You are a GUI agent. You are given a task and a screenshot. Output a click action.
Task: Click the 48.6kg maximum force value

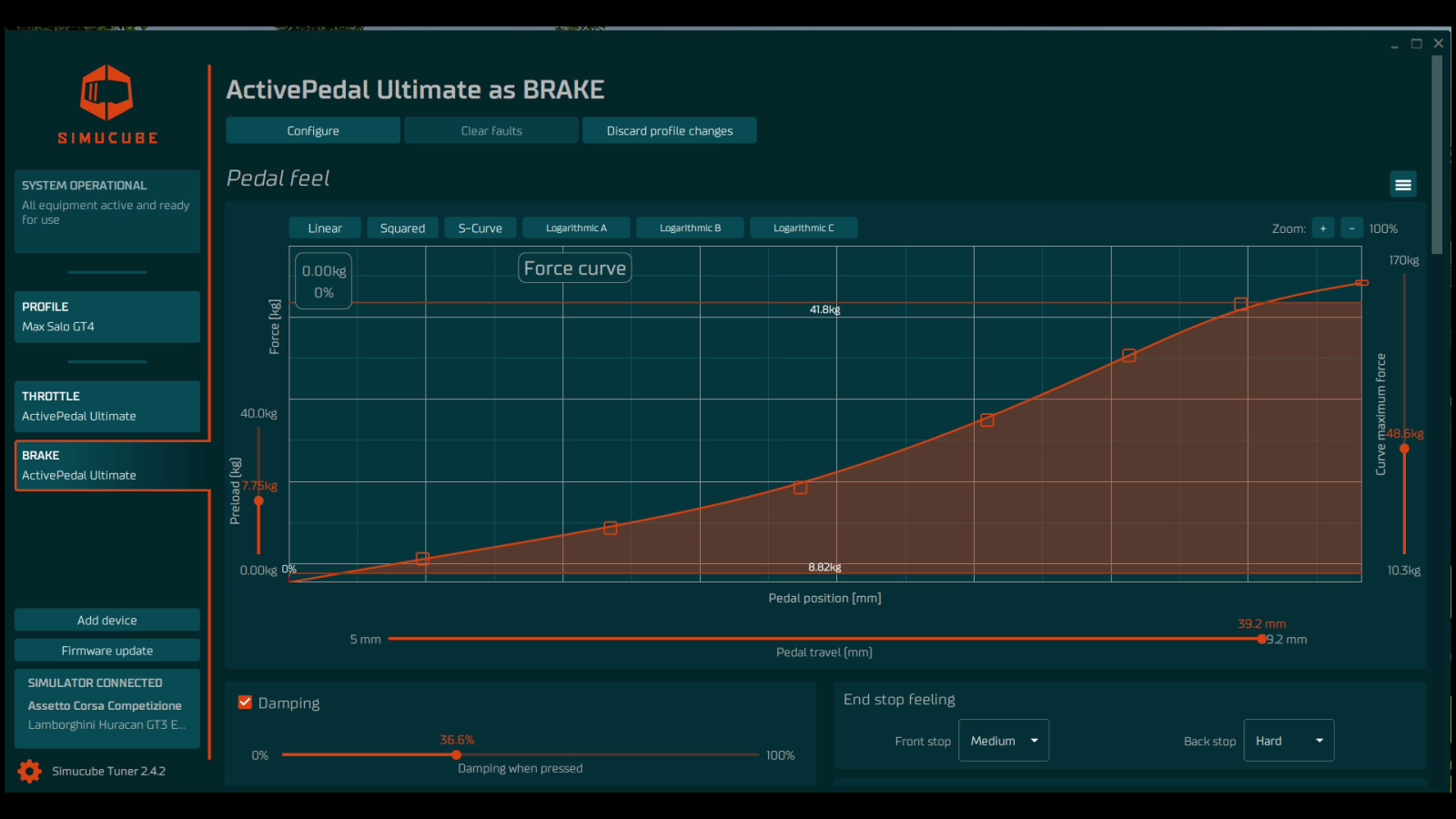tap(1406, 433)
